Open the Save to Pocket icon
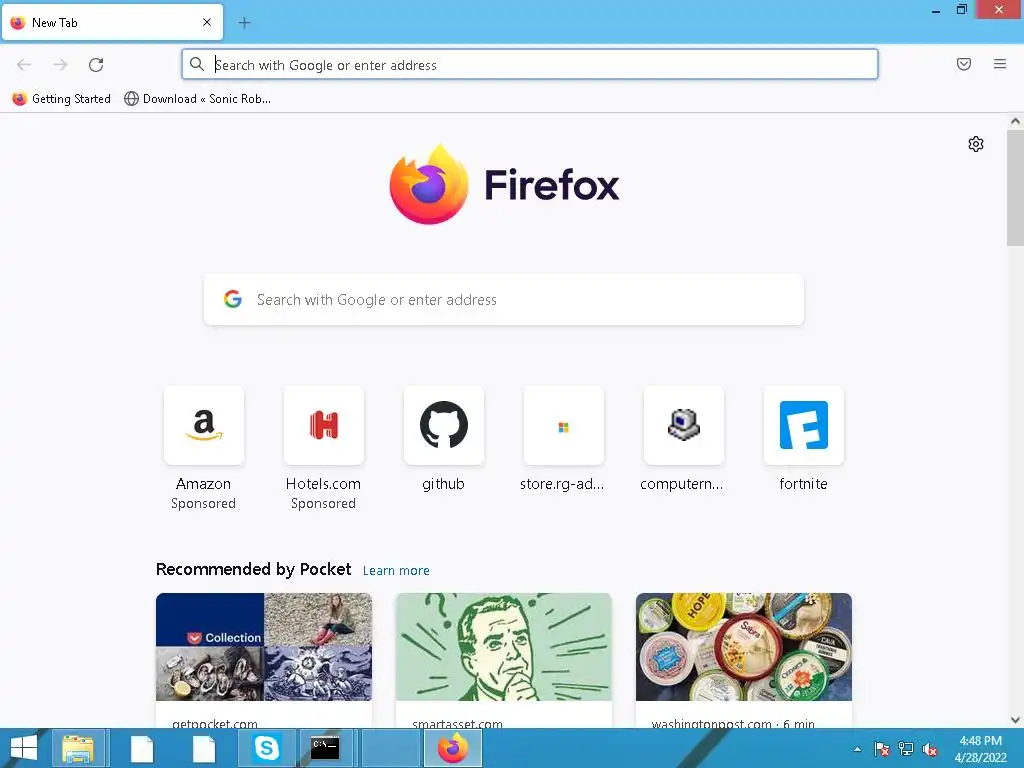Viewport: 1024px width, 768px height. pos(964,64)
